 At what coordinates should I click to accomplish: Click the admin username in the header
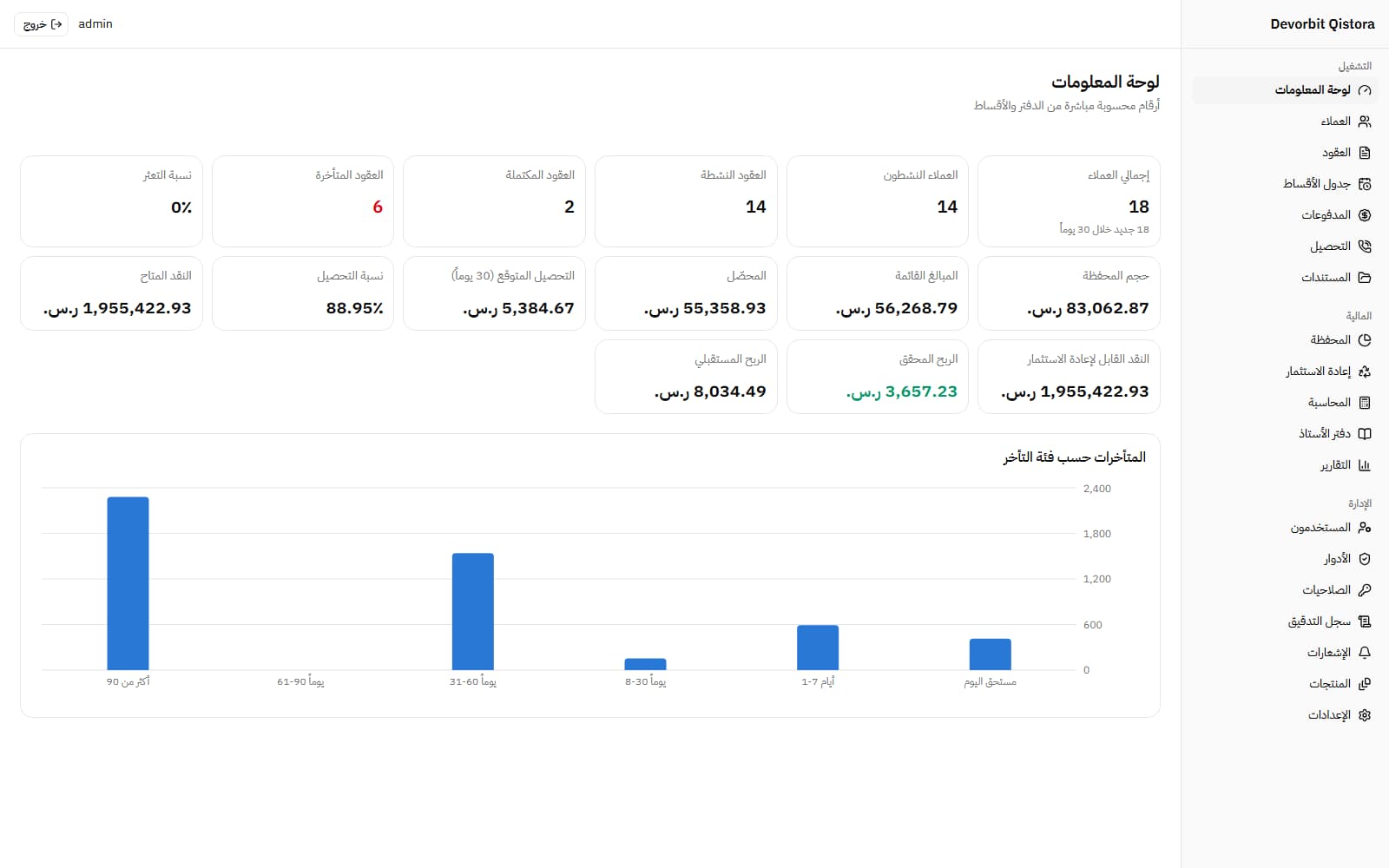(95, 24)
